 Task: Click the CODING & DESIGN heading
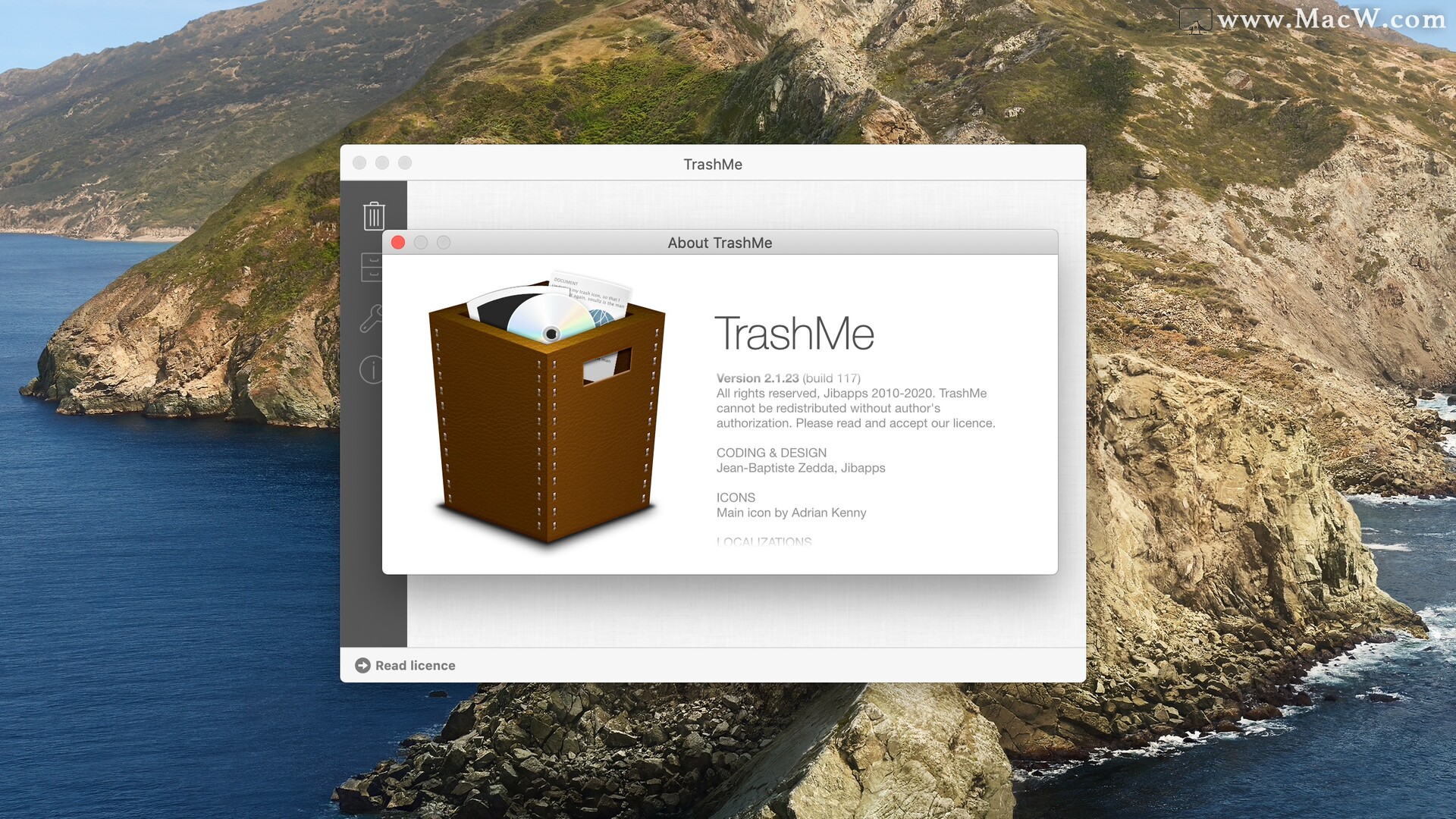click(x=771, y=453)
